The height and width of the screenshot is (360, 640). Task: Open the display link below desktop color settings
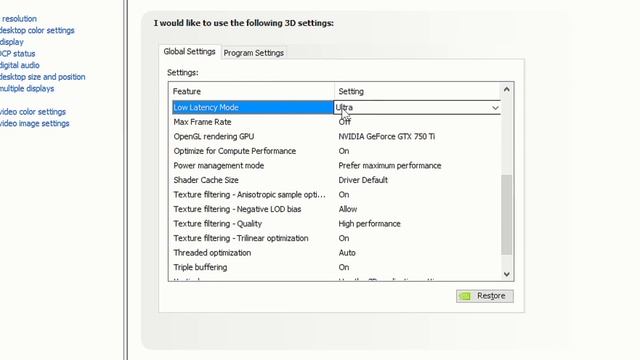click(12, 42)
